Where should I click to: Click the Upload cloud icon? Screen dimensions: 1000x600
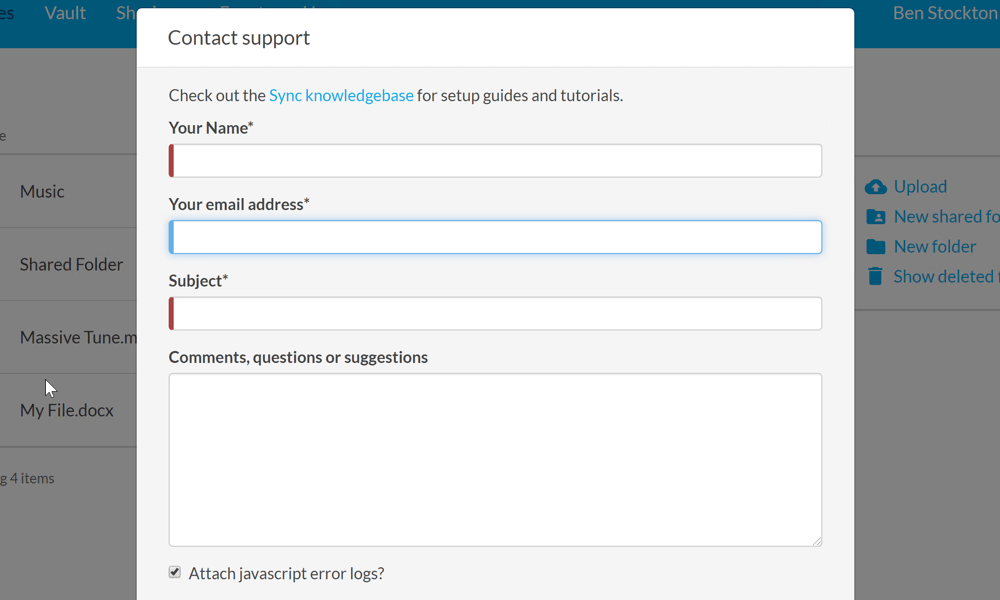[x=876, y=187]
